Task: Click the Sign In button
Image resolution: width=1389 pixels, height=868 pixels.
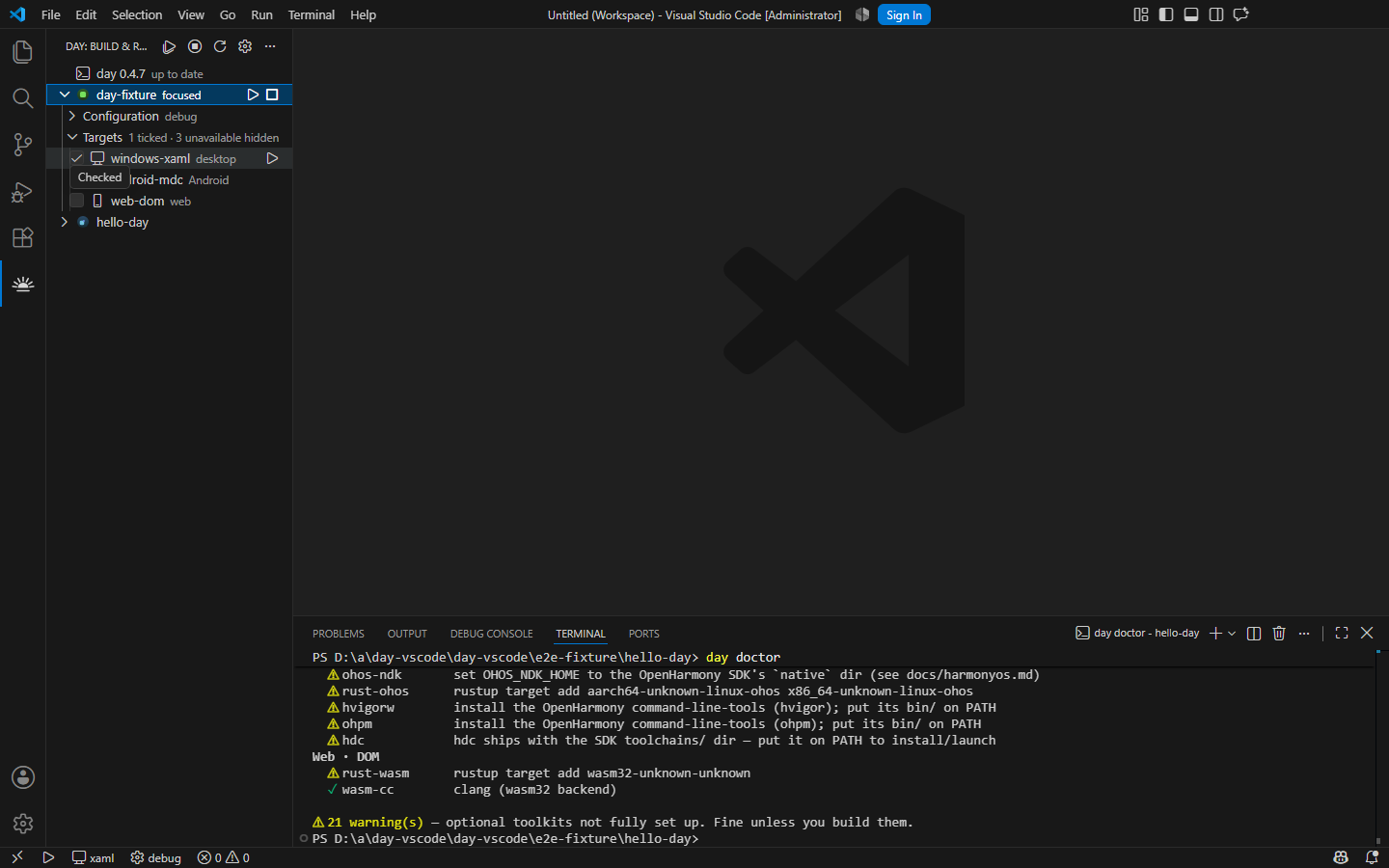Action: coord(904,14)
